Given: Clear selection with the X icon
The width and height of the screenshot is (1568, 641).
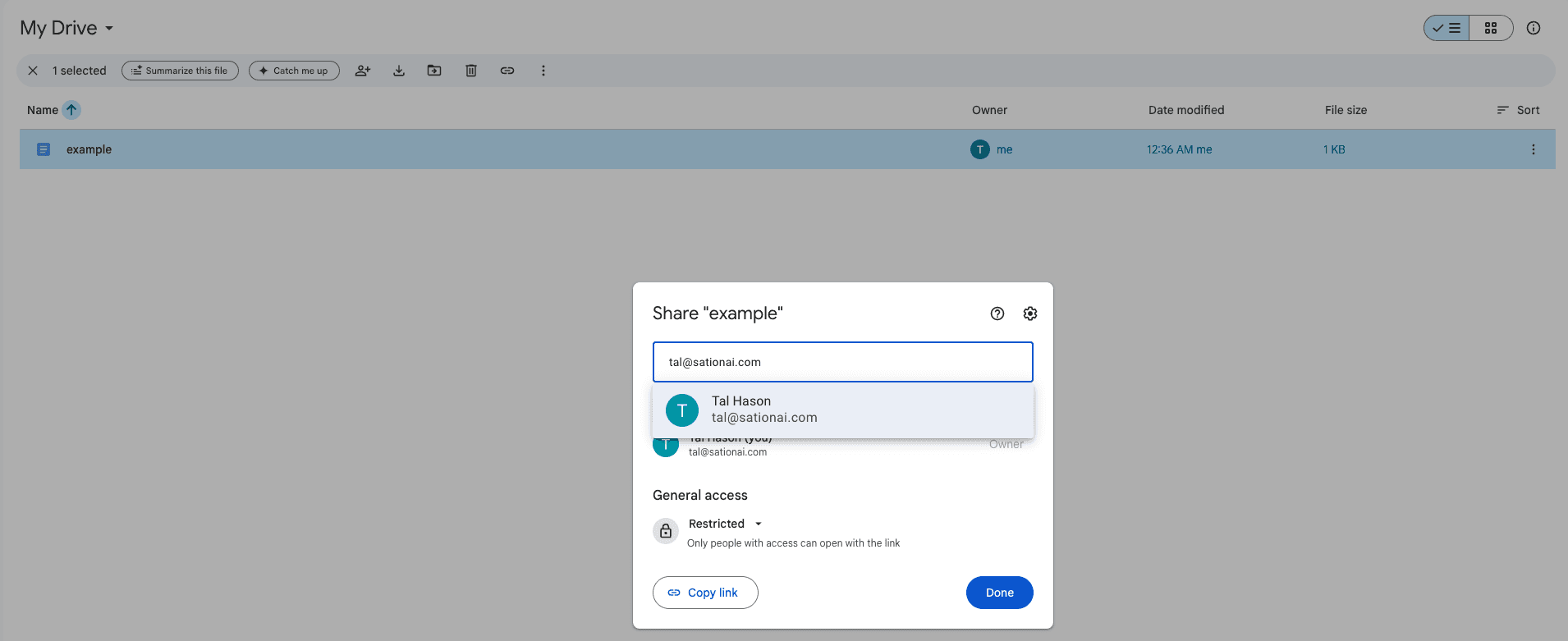Looking at the screenshot, I should [33, 71].
